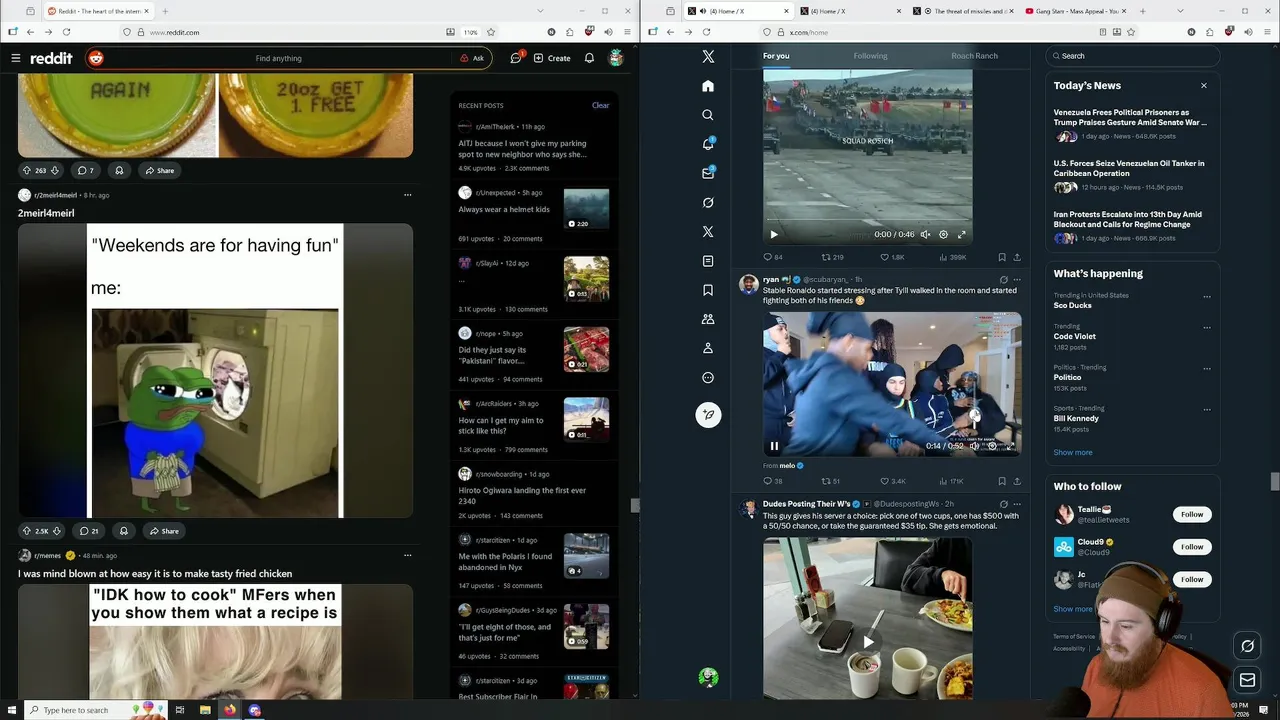
Task: Follow Teallie in Who to follow
Action: point(1192,514)
